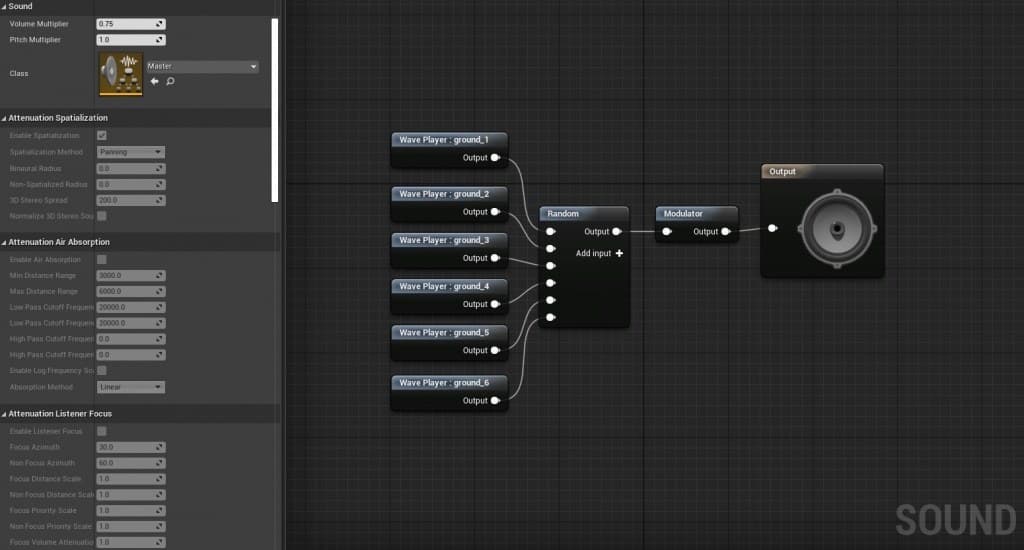Screen dimensions: 1024x550
Task: Click the Sound Class thumbnail image
Action: pos(121,74)
